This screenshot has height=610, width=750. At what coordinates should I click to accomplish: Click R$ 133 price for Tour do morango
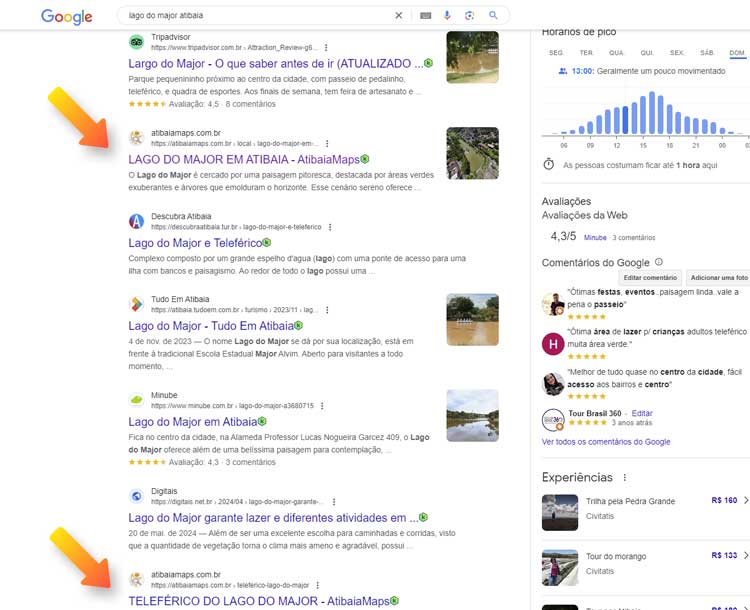pyautogui.click(x=724, y=555)
